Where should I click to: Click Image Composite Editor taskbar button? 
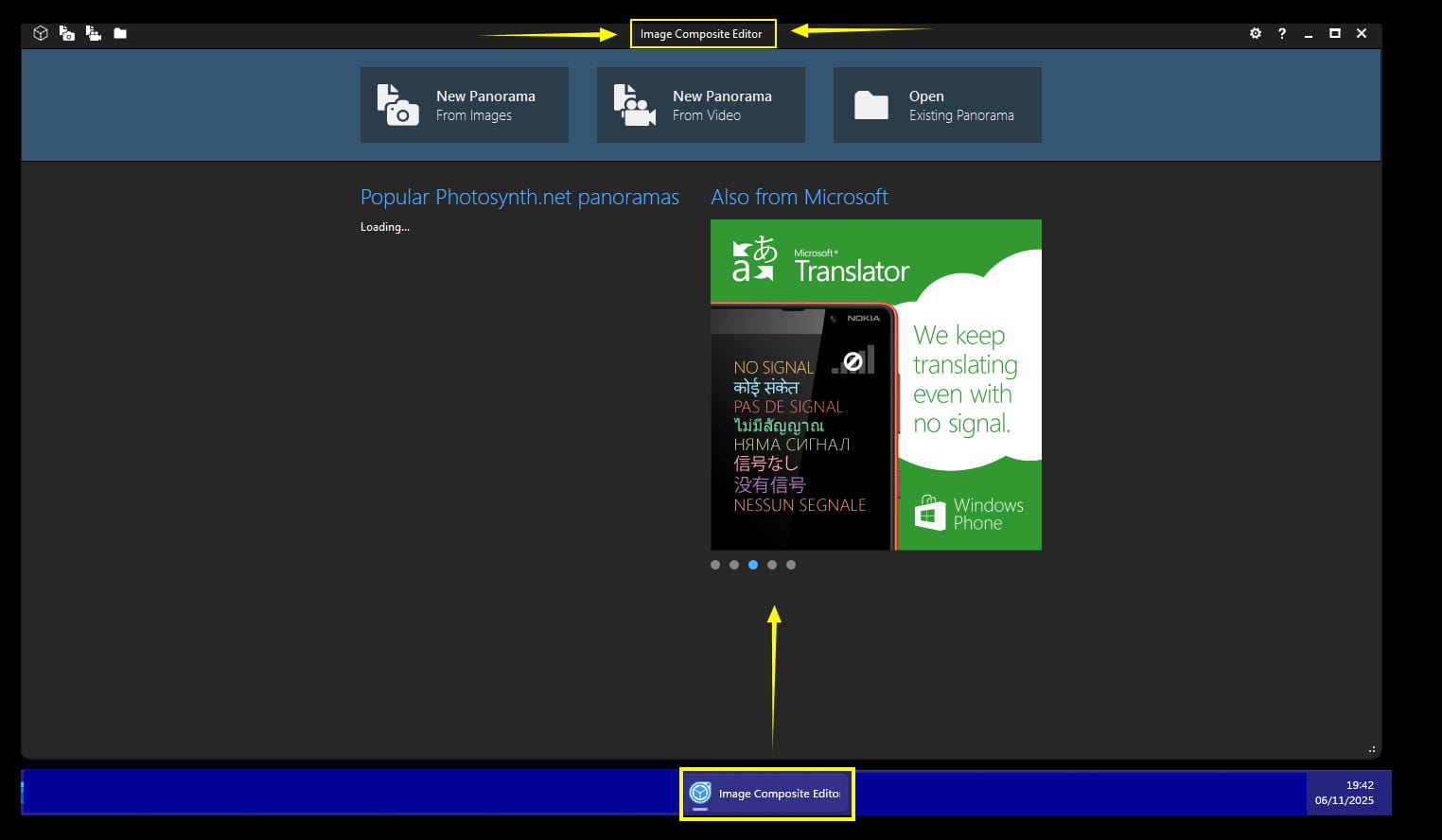pyautogui.click(x=767, y=794)
